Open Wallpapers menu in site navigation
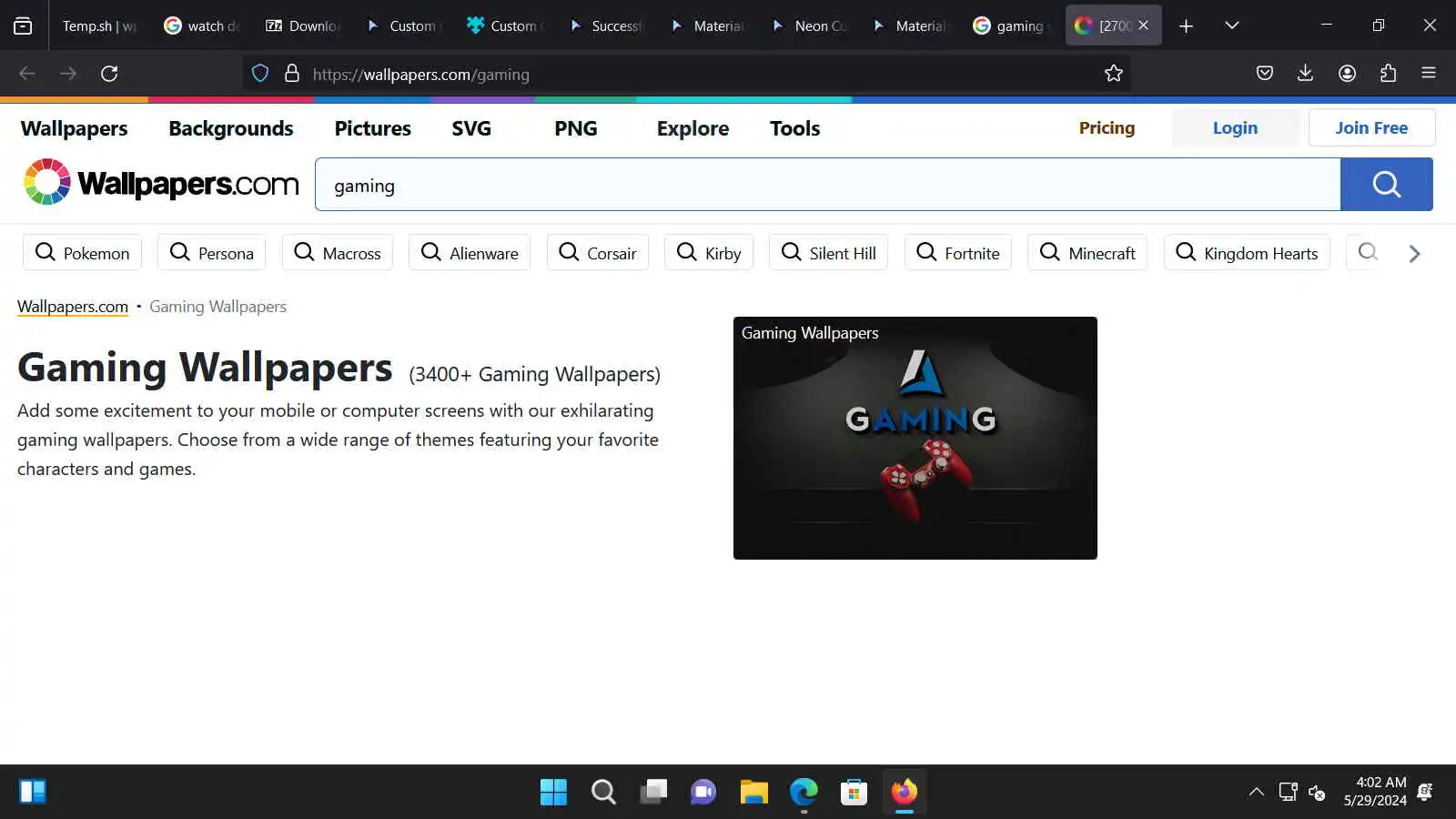The image size is (1456, 819). (x=74, y=128)
